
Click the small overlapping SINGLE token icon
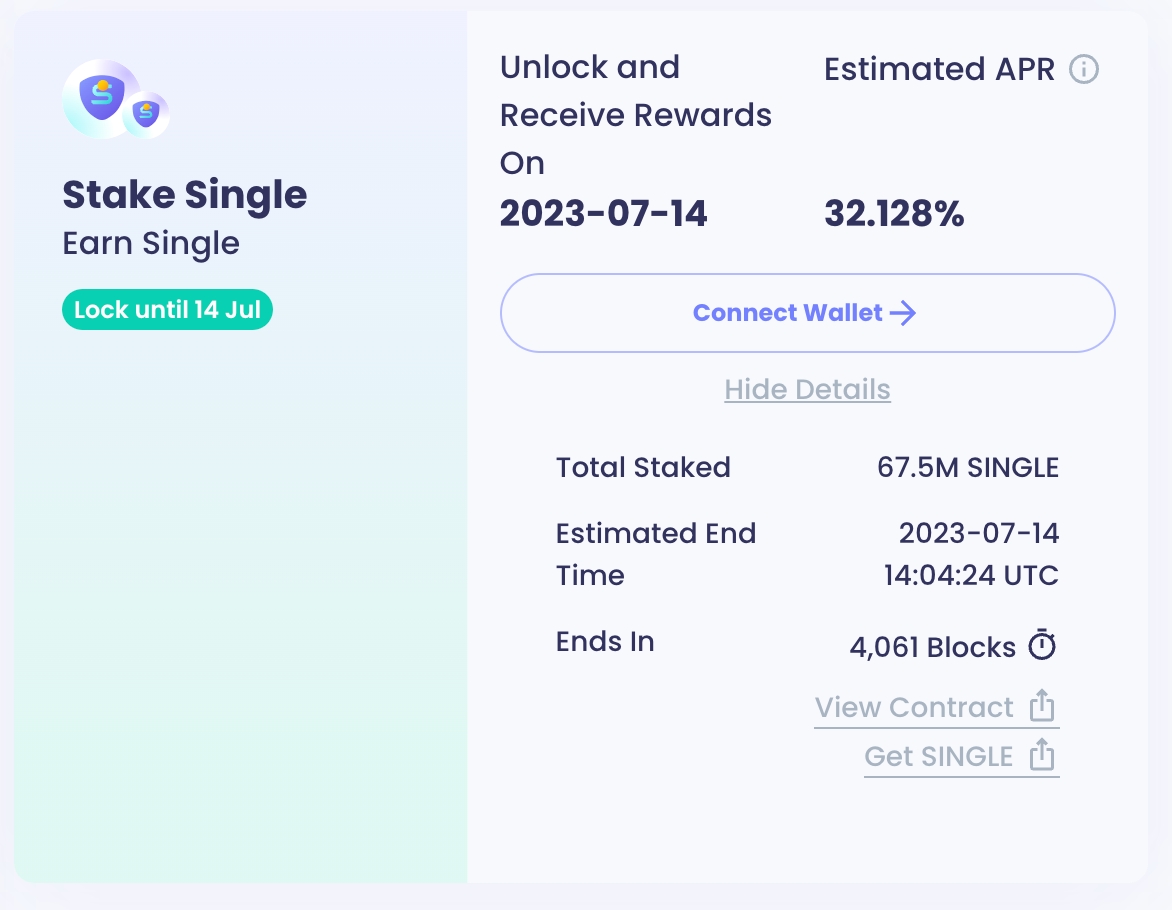point(146,114)
